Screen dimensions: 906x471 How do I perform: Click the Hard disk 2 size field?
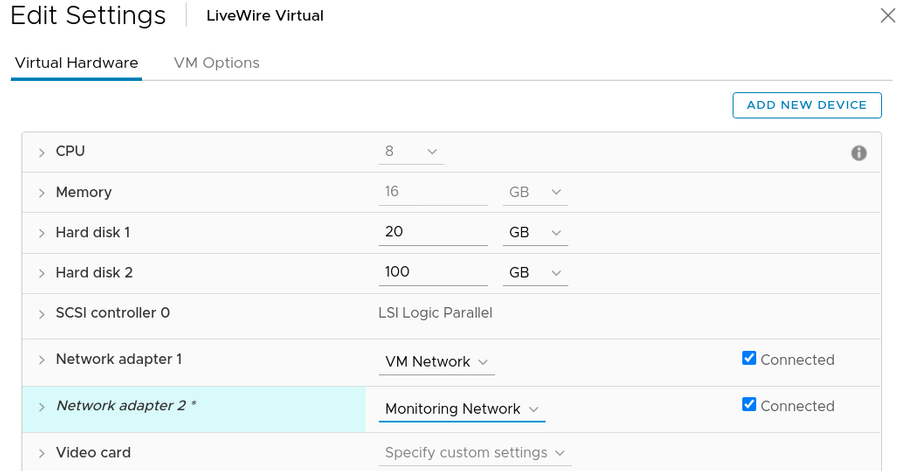[433, 272]
